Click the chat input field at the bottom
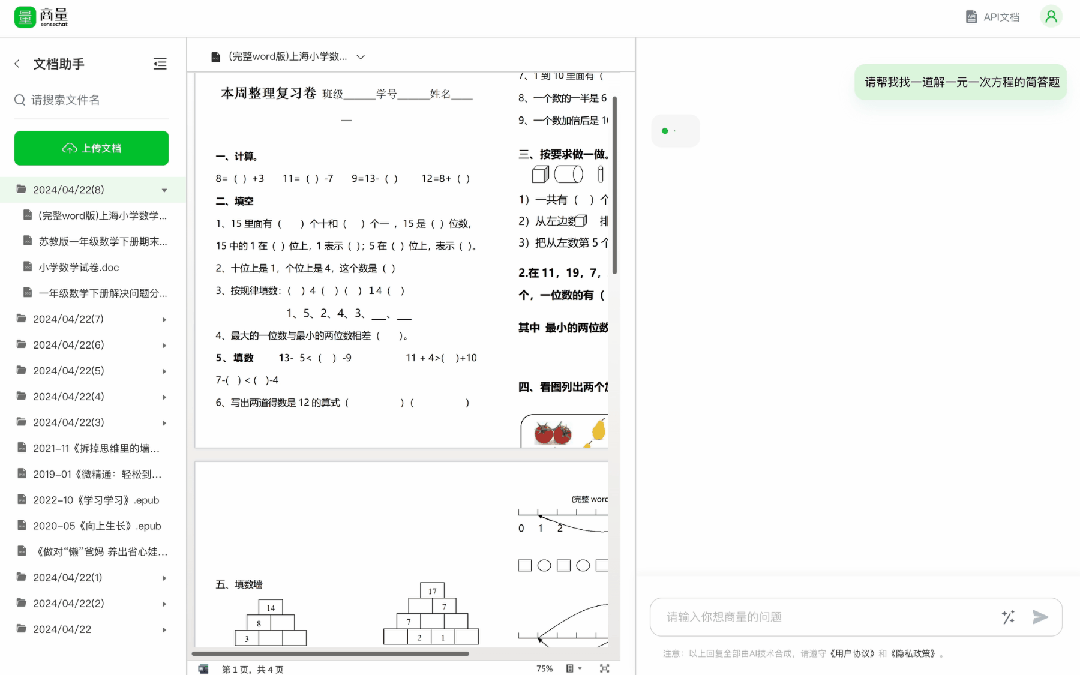 pyautogui.click(x=820, y=617)
